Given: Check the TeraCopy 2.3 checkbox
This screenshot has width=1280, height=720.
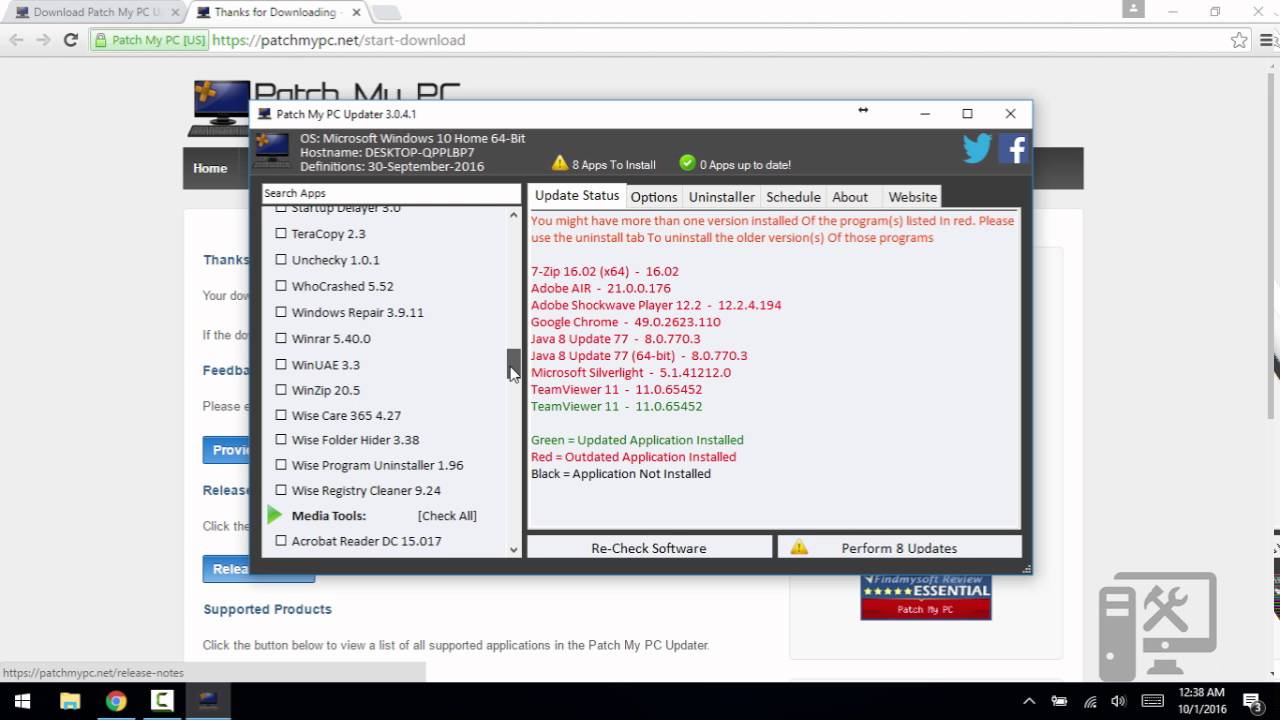Looking at the screenshot, I should pos(281,233).
